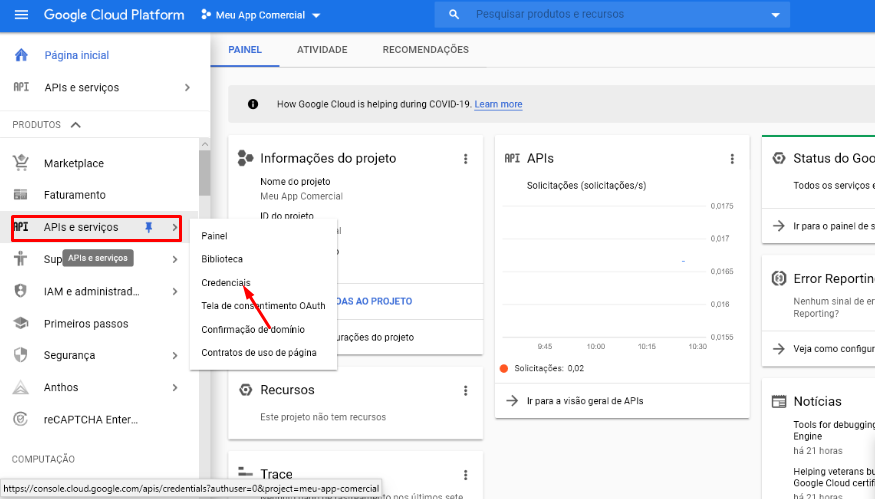The width and height of the screenshot is (875, 499).
Task: Click the Google Cloud Platform logo text
Action: (114, 15)
